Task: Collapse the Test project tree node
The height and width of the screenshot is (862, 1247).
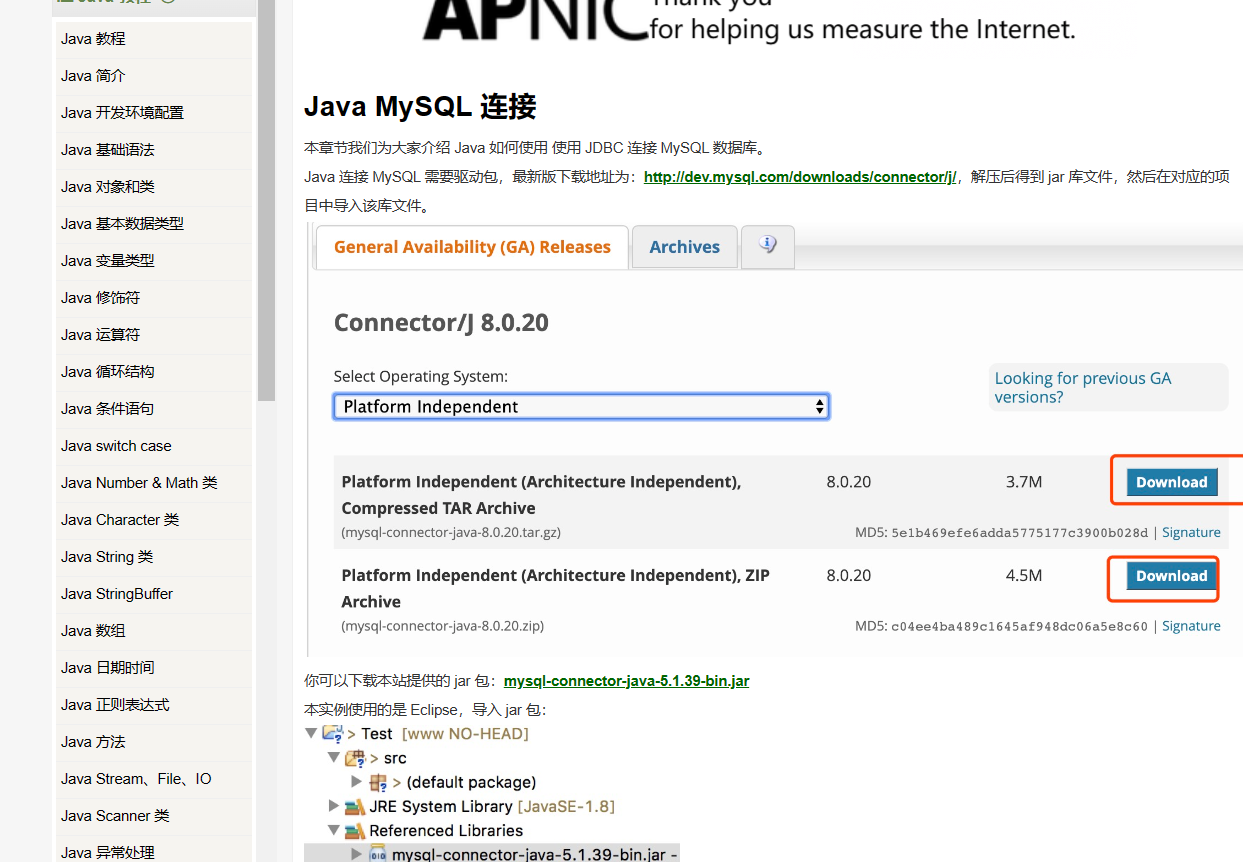Action: 312,734
